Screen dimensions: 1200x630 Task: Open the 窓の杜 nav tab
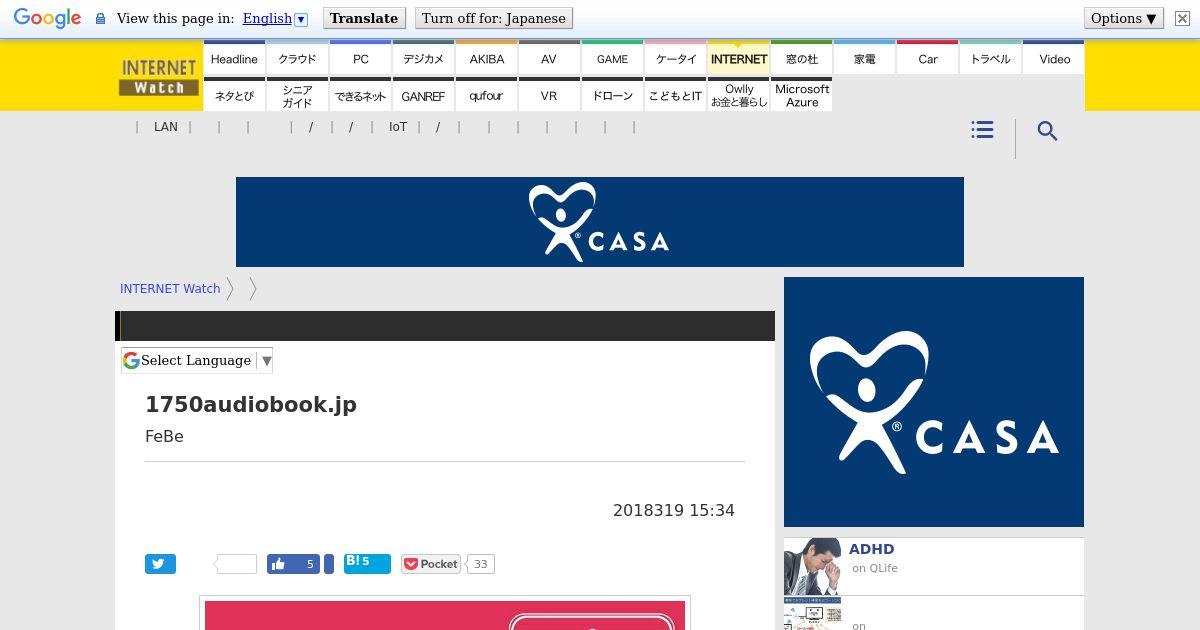point(802,59)
